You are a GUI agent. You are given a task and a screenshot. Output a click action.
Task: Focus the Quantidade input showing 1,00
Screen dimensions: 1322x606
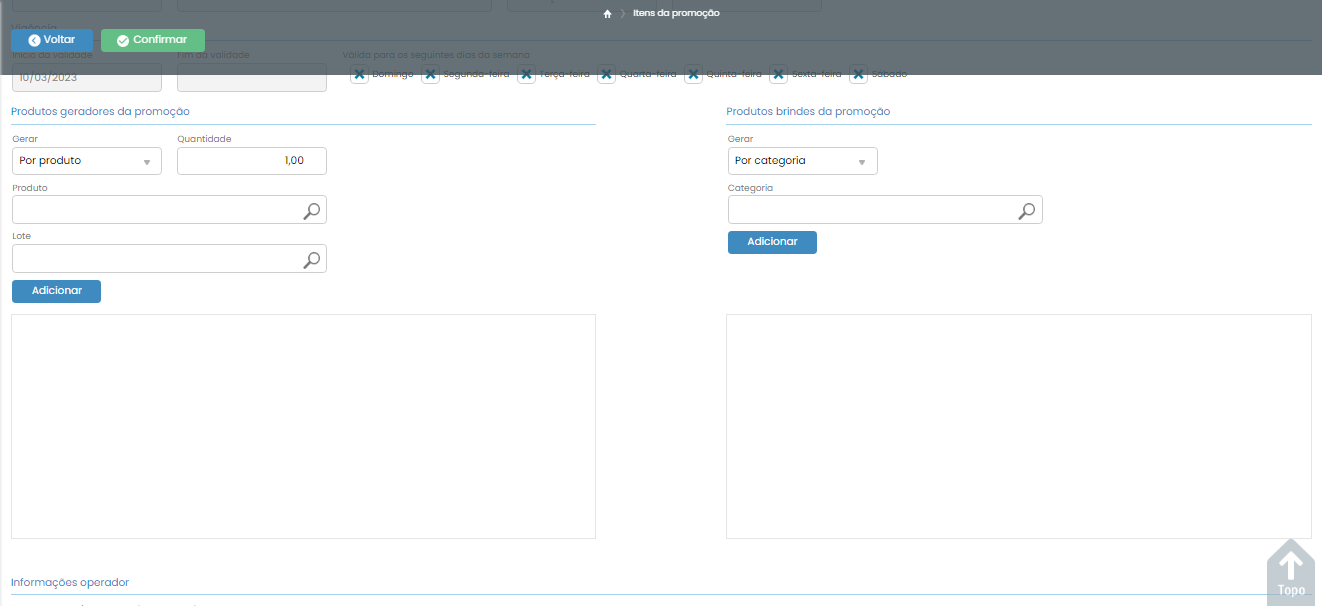tap(251, 161)
